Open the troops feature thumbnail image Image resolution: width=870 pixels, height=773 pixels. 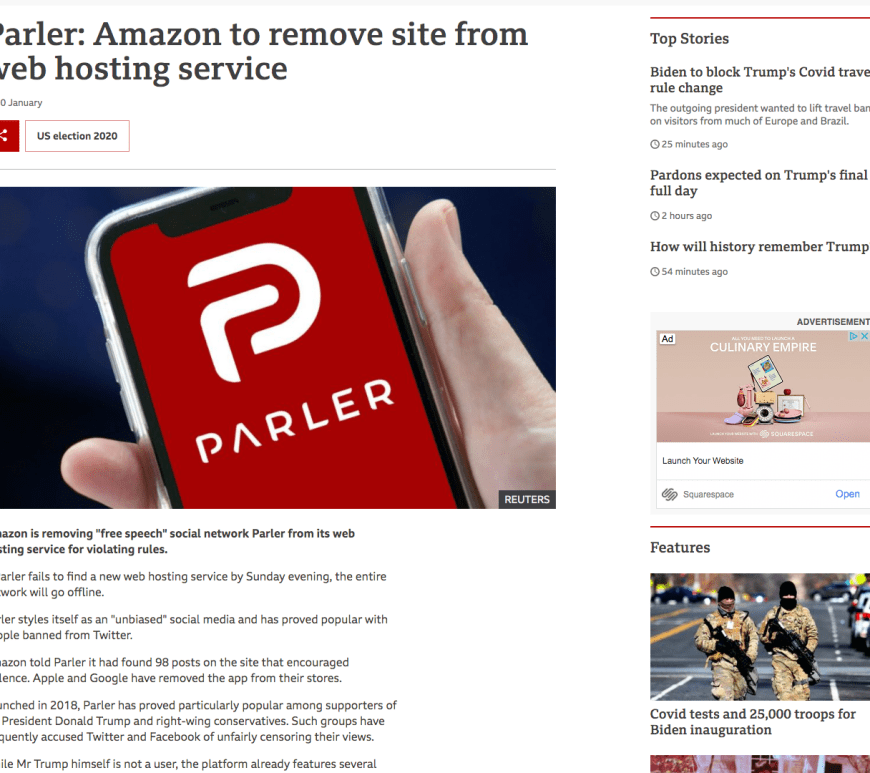760,636
